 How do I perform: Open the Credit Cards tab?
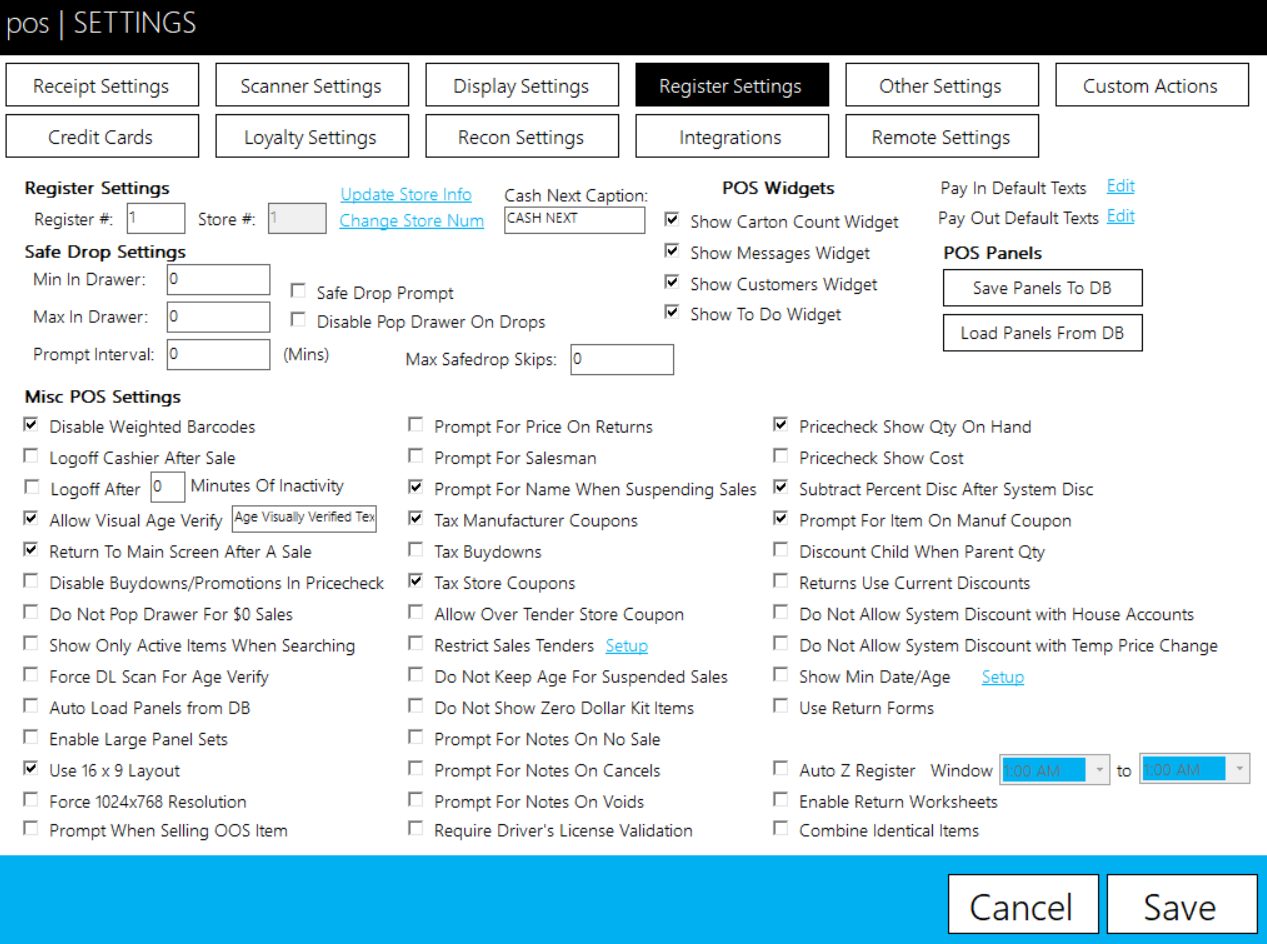pyautogui.click(x=101, y=137)
